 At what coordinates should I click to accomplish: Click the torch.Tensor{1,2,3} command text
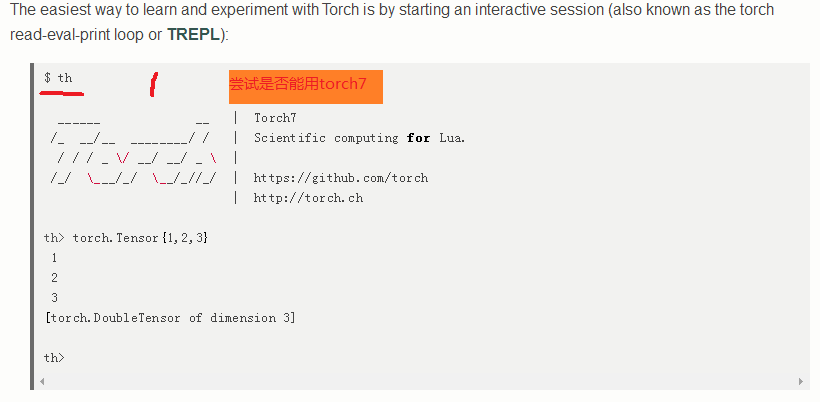click(140, 238)
